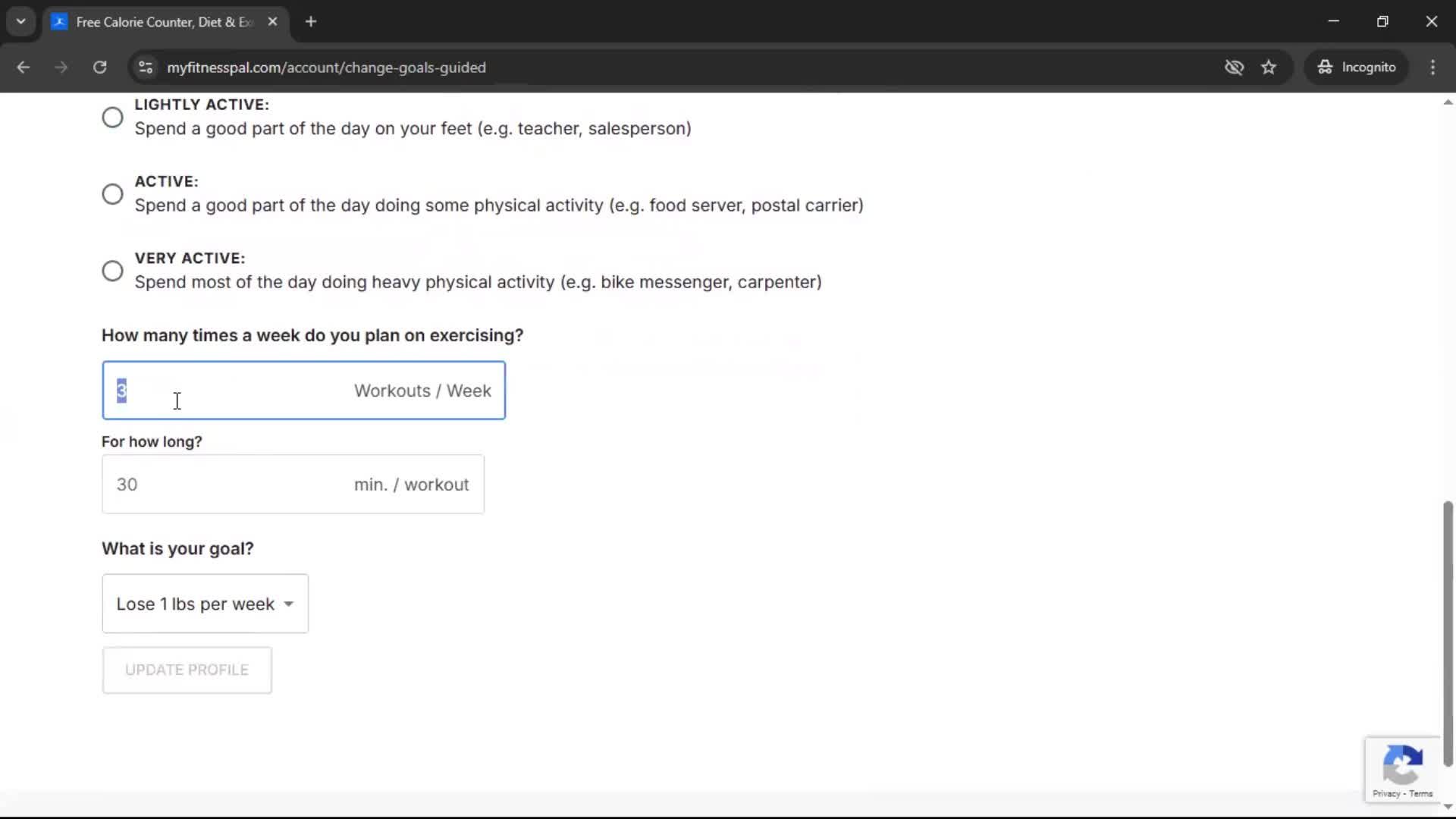Go back to the previous page

tap(23, 67)
